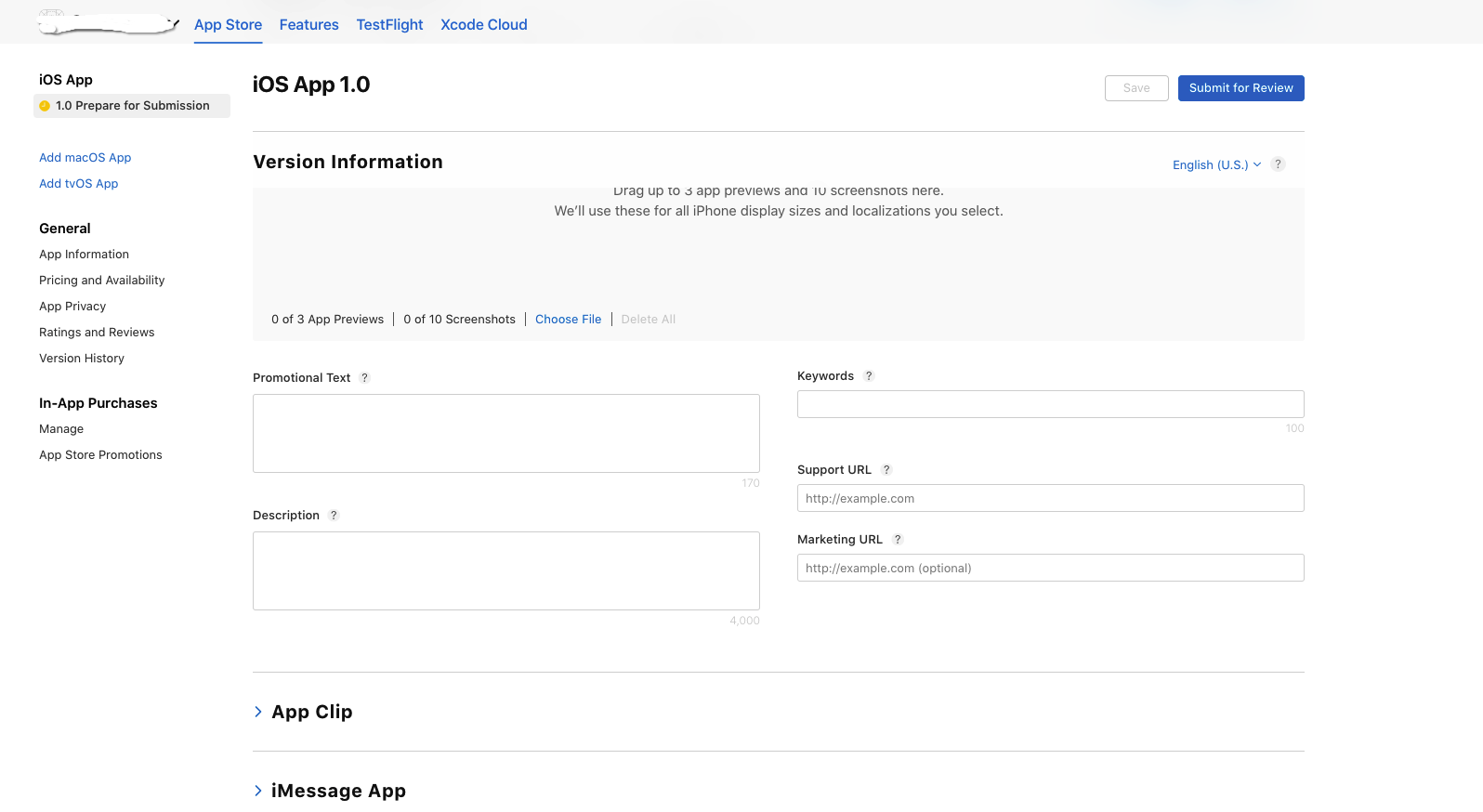Open App Privacy in the sidebar
This screenshot has width=1483, height=812.
72,307
